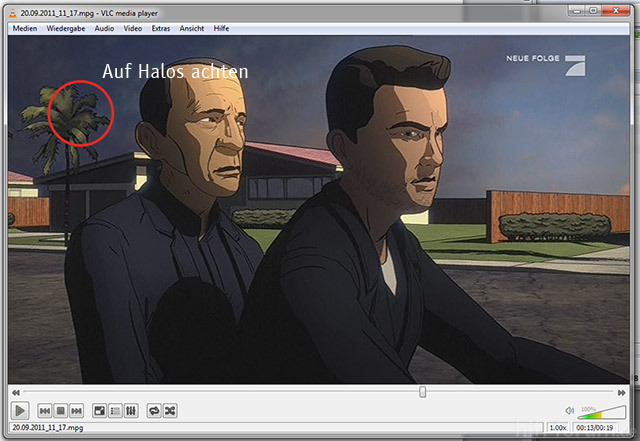Toggle loop repeat mode button

(154, 411)
